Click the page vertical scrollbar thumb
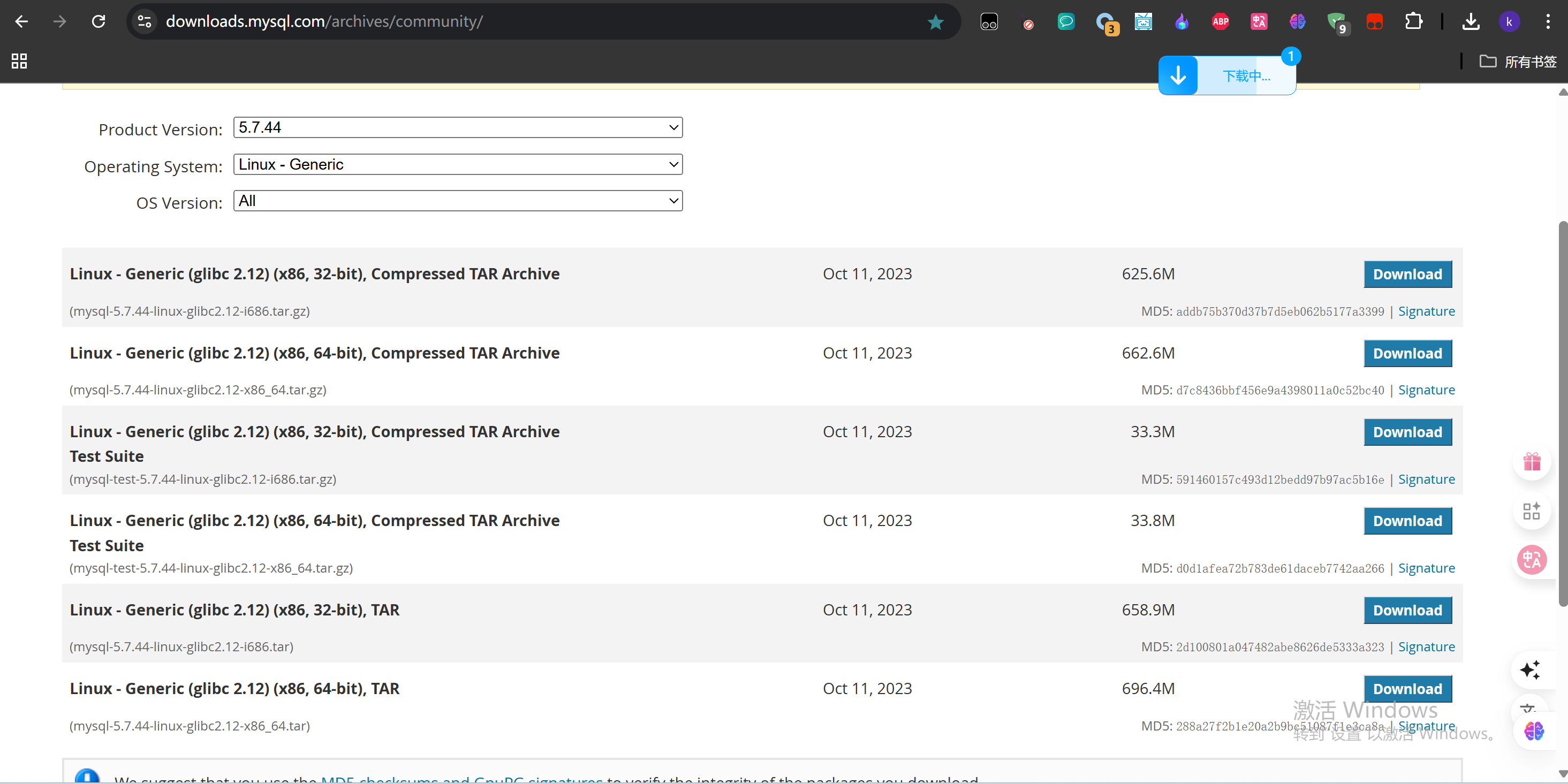1568x784 pixels. [1562, 414]
